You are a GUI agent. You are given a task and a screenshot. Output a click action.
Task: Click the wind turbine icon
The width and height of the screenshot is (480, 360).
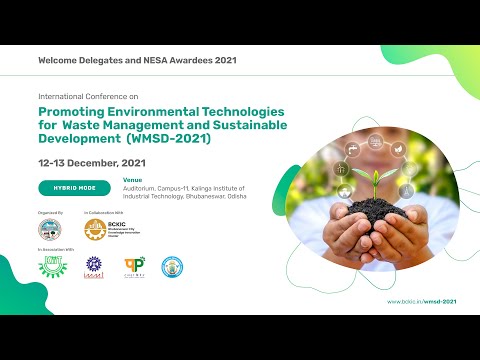click(x=341, y=169)
